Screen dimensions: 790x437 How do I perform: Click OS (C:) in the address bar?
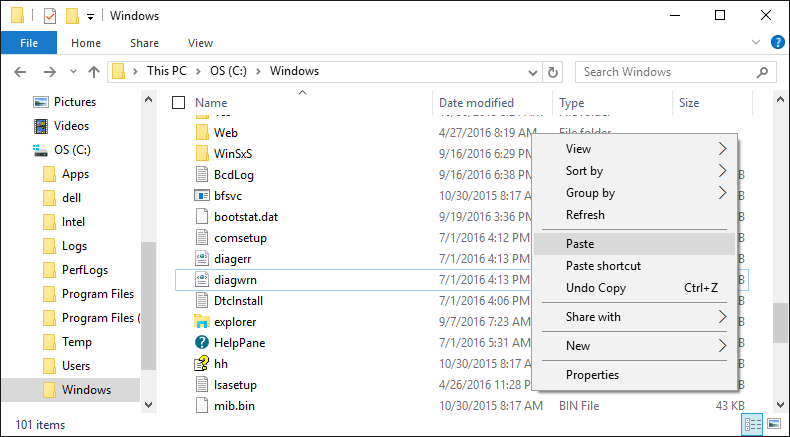point(228,71)
